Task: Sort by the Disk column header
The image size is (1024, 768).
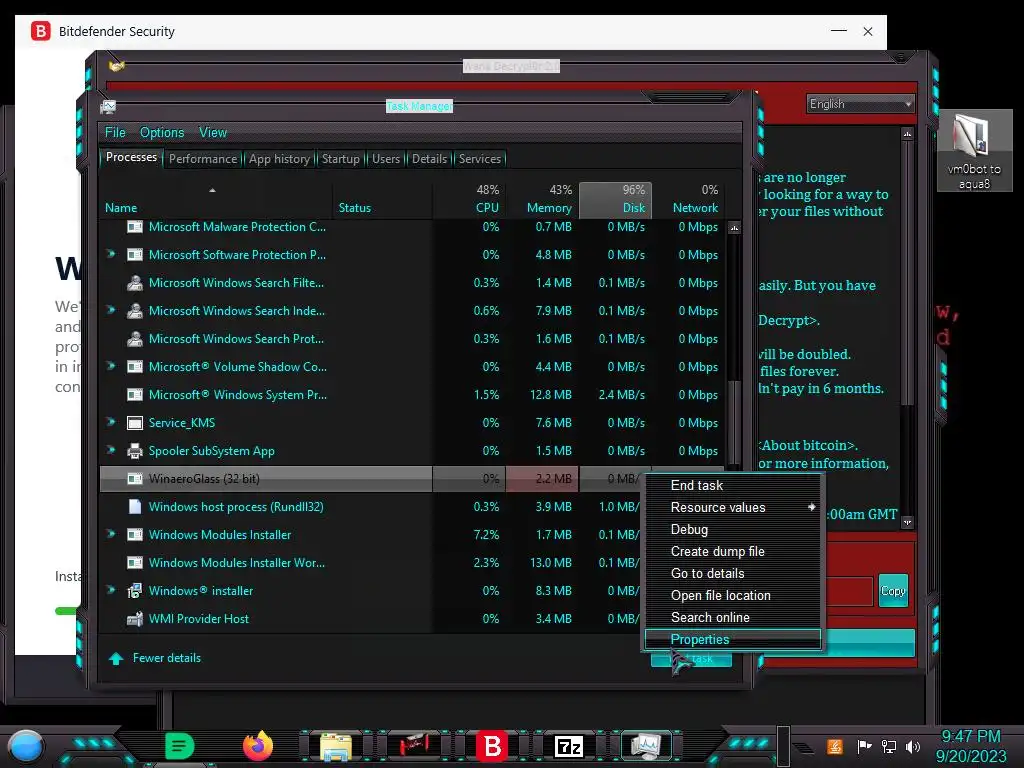Action: point(616,200)
